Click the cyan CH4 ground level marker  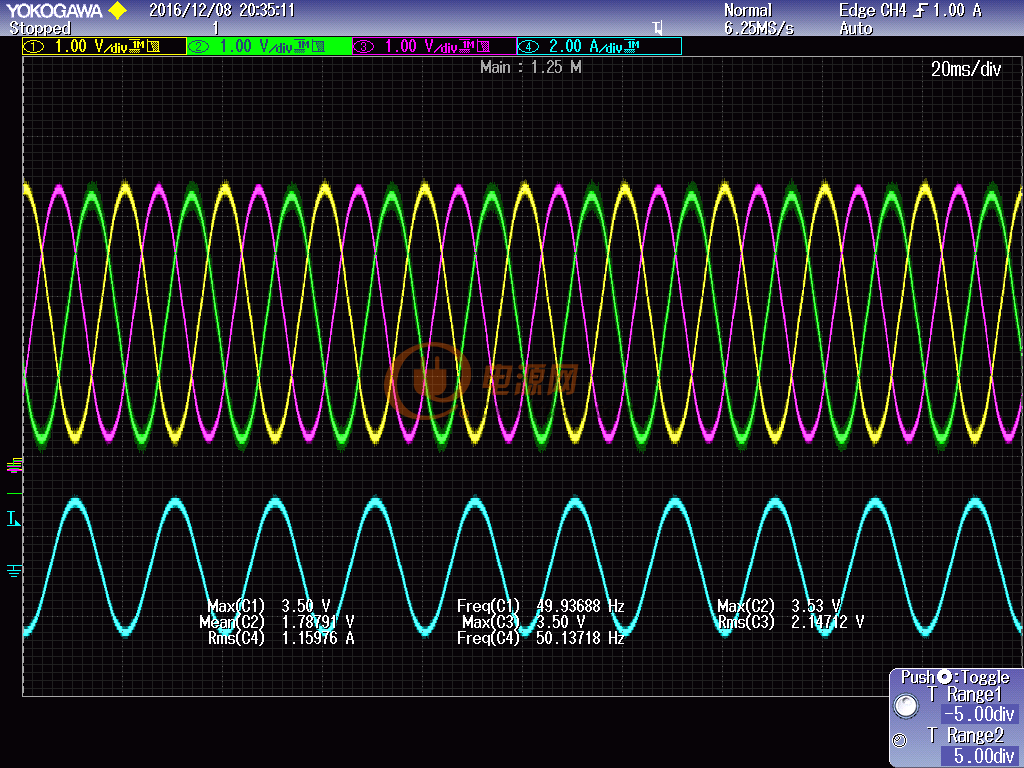pos(14,571)
